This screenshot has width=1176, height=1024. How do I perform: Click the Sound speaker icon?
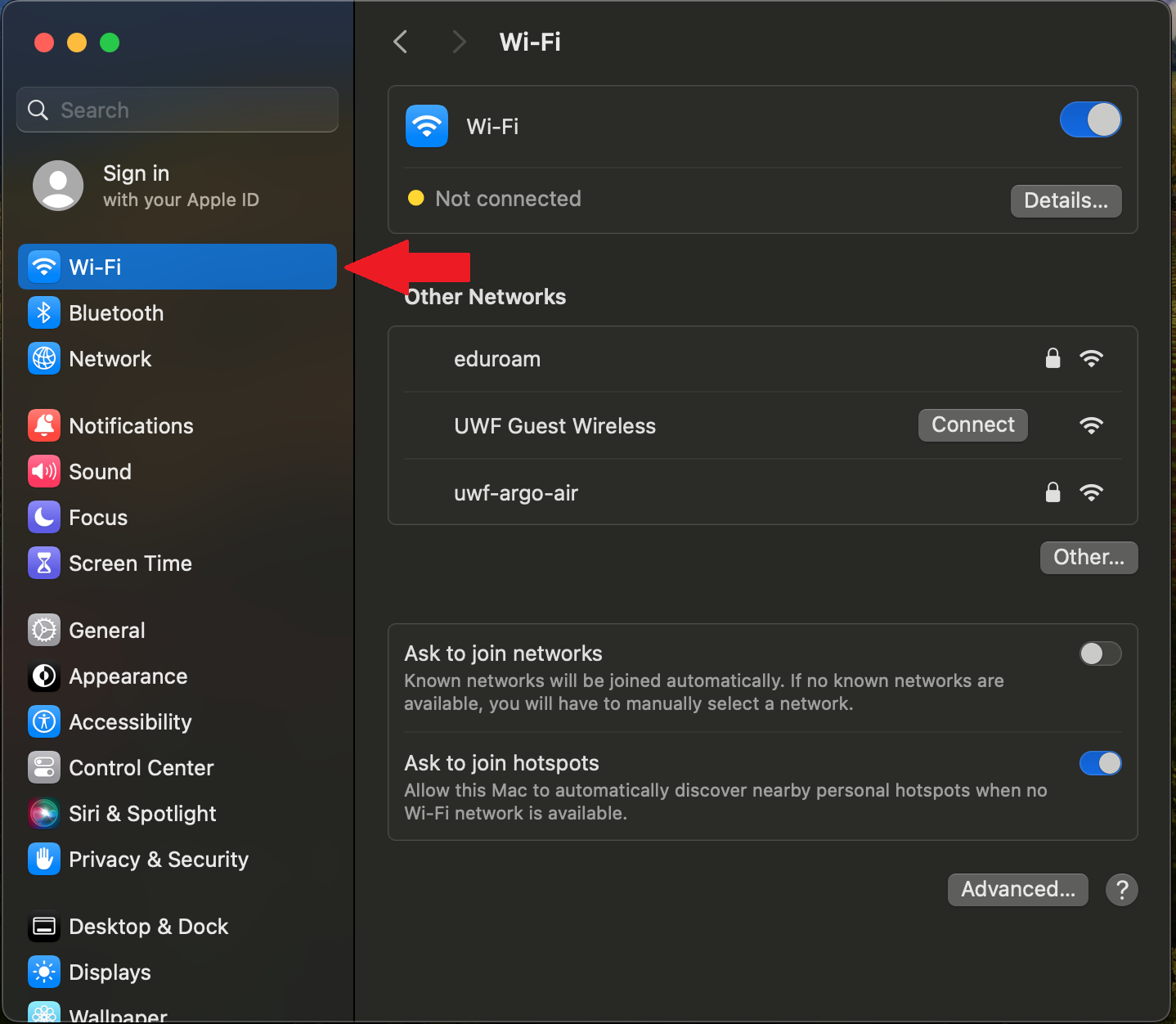point(44,471)
